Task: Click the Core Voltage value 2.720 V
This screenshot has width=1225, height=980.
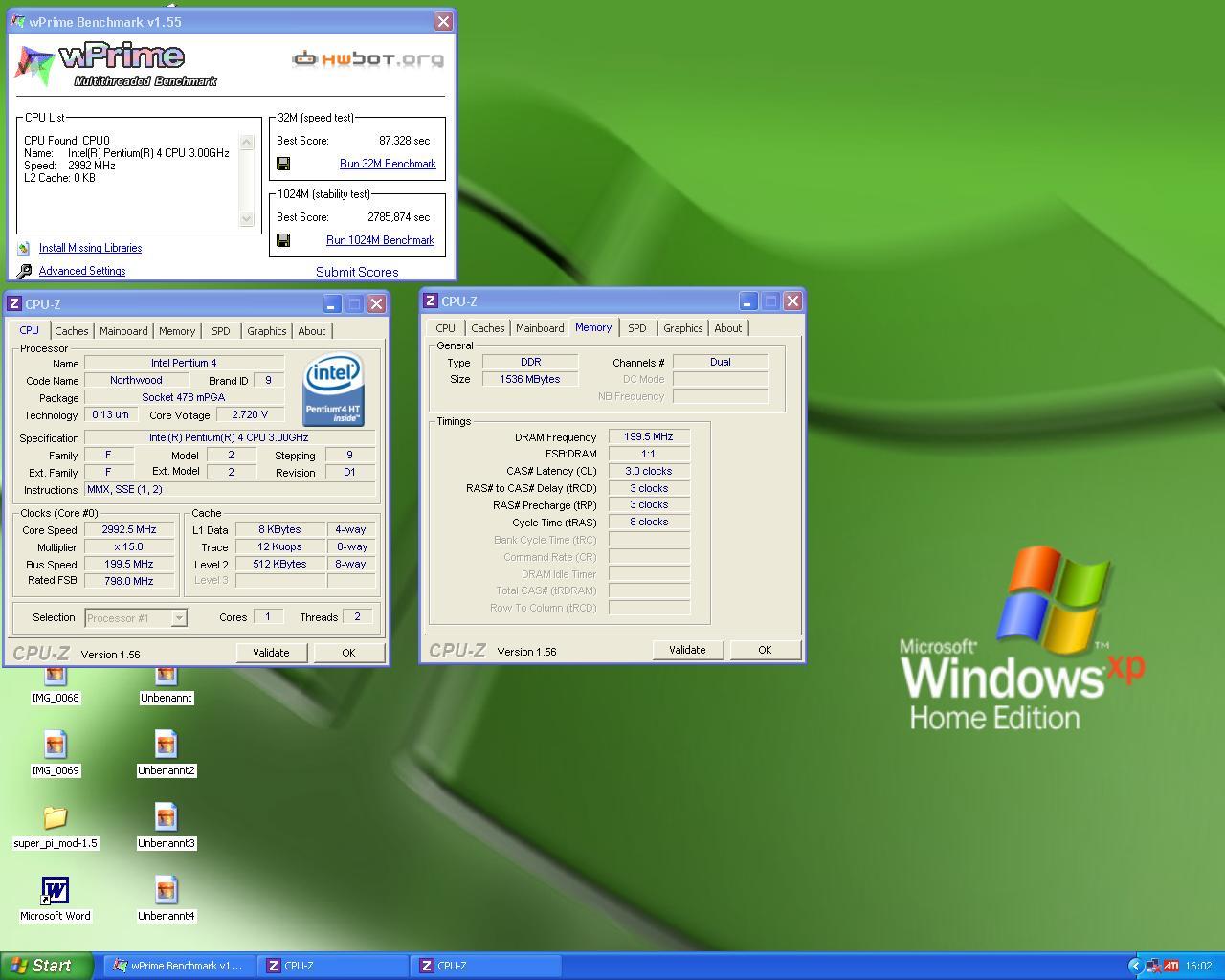Action: (250, 415)
